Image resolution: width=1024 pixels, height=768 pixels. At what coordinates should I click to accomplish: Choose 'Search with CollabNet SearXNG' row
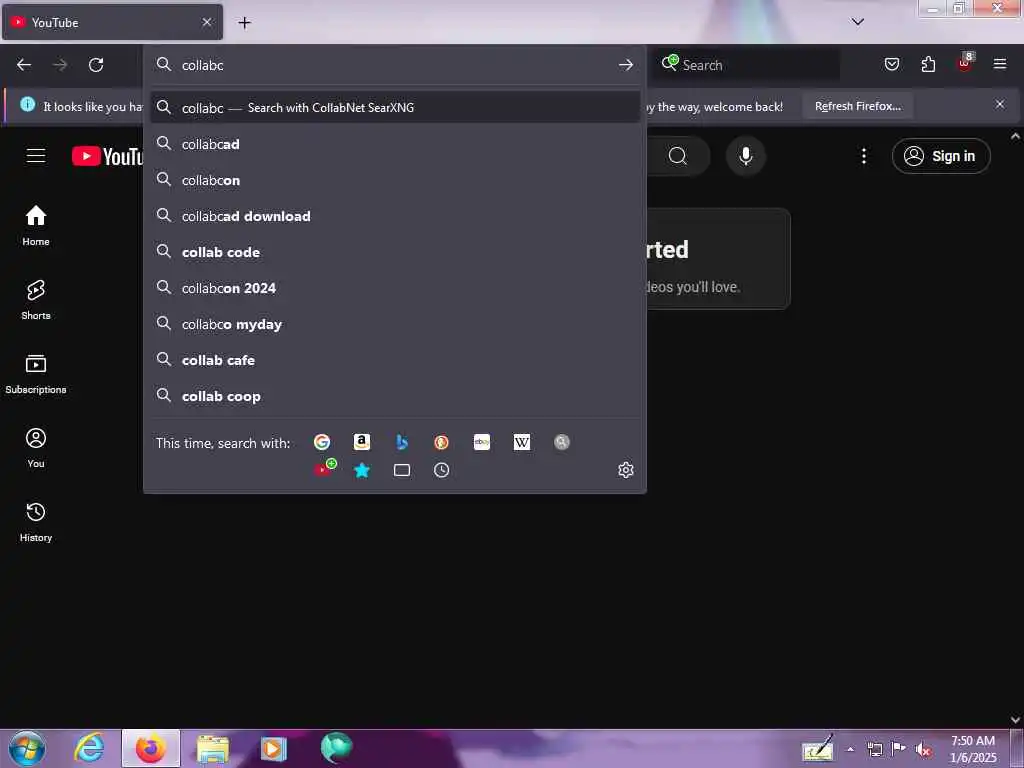394,107
